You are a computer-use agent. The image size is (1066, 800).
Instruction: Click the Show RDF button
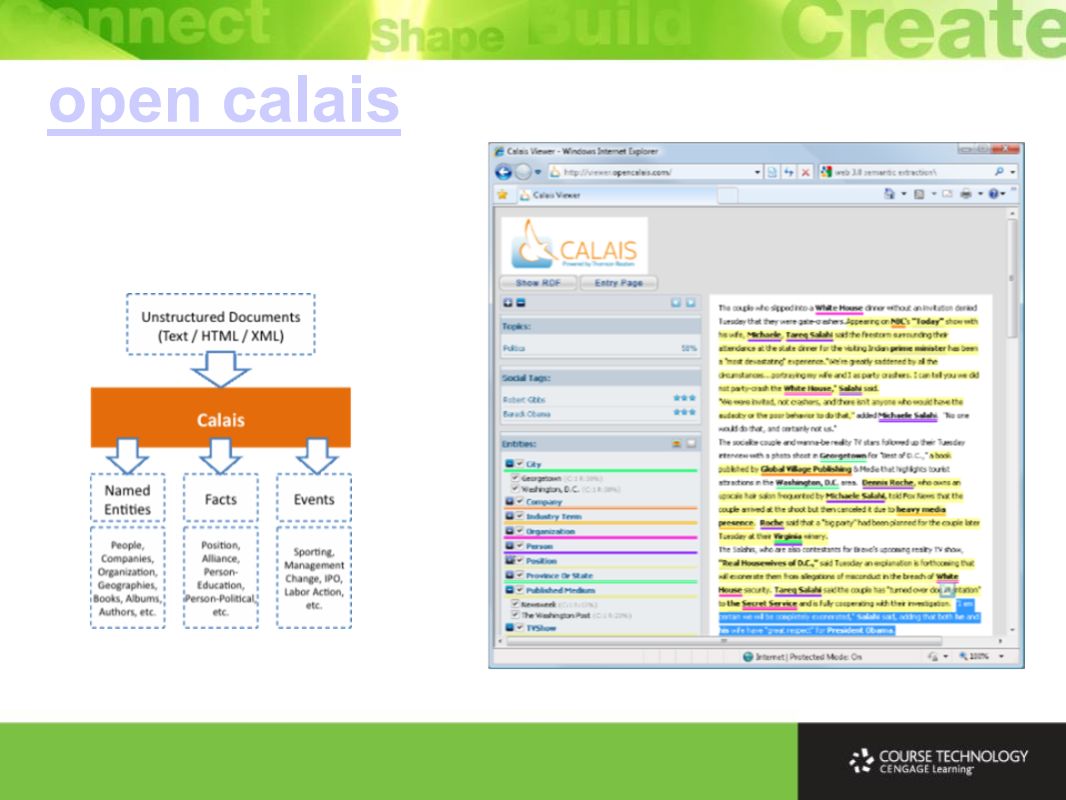[538, 283]
